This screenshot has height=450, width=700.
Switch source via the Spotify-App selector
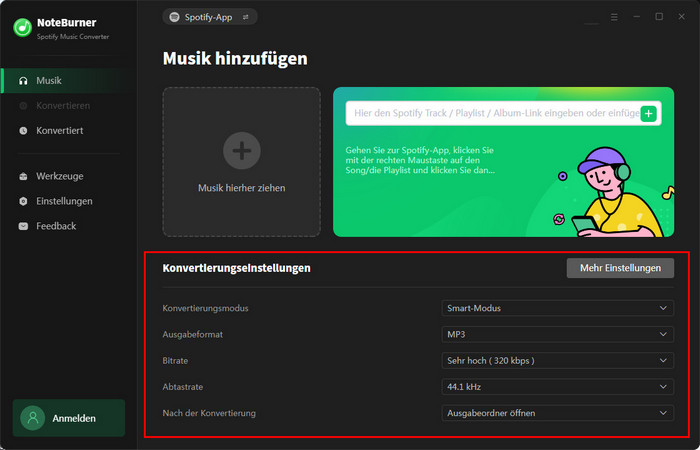tap(210, 17)
